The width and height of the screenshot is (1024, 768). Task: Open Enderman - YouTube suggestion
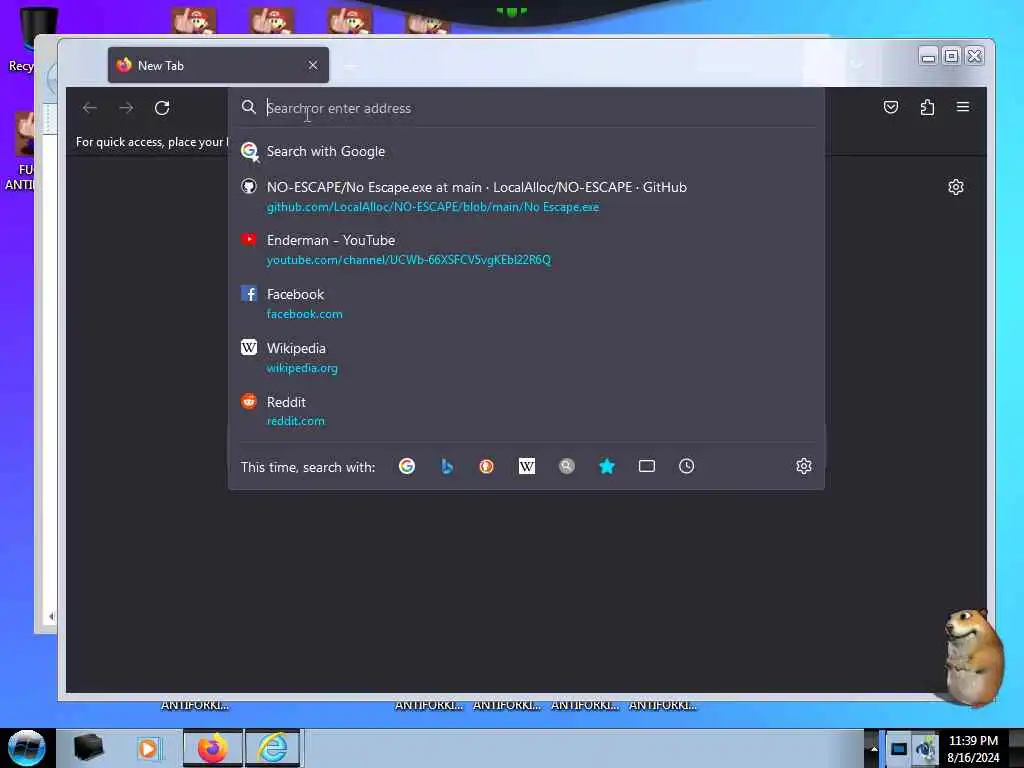[x=526, y=249]
